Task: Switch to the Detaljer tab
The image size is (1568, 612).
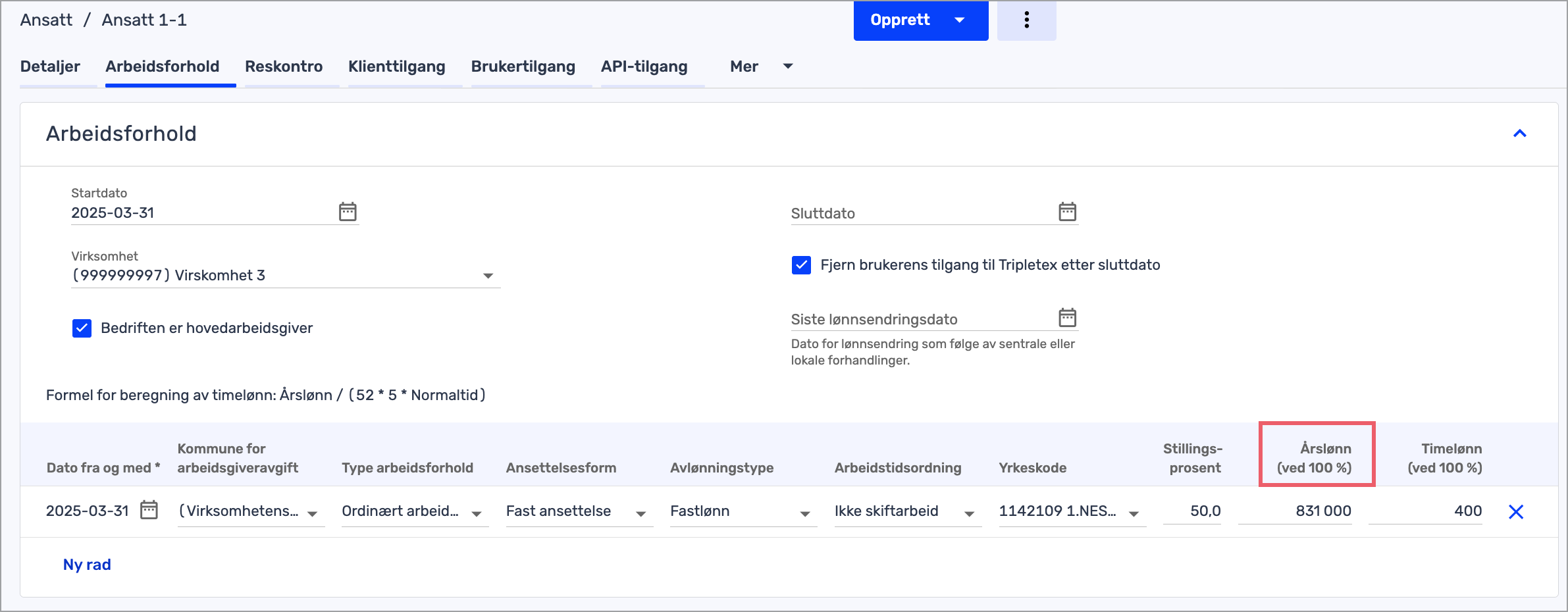Action: (50, 66)
